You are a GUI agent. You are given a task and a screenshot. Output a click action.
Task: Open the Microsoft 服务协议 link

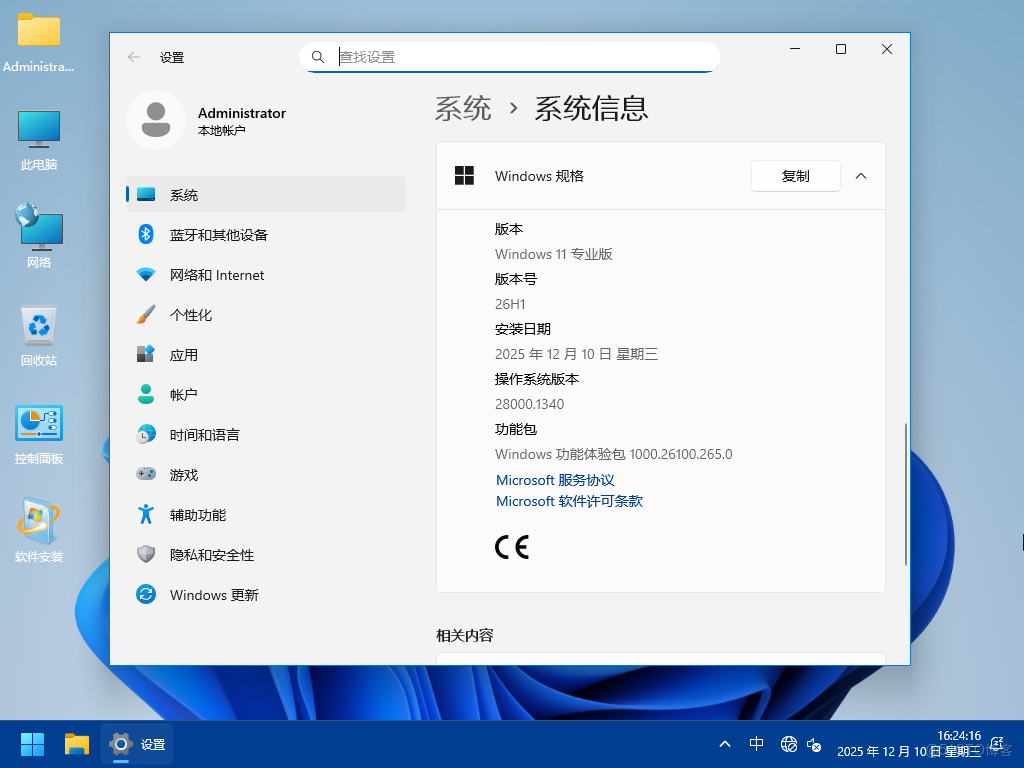[x=555, y=480]
